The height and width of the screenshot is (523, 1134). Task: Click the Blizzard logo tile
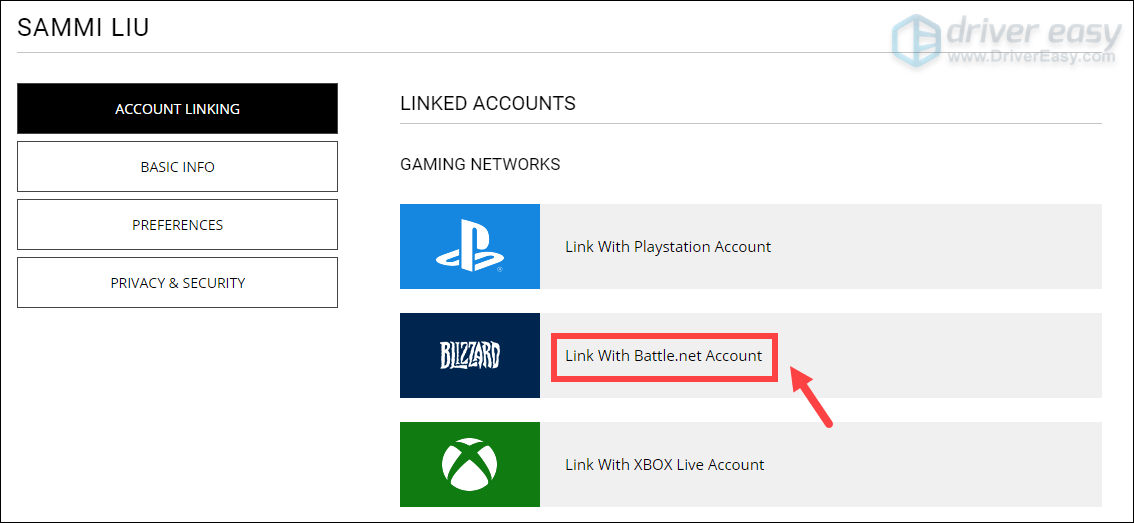point(469,355)
